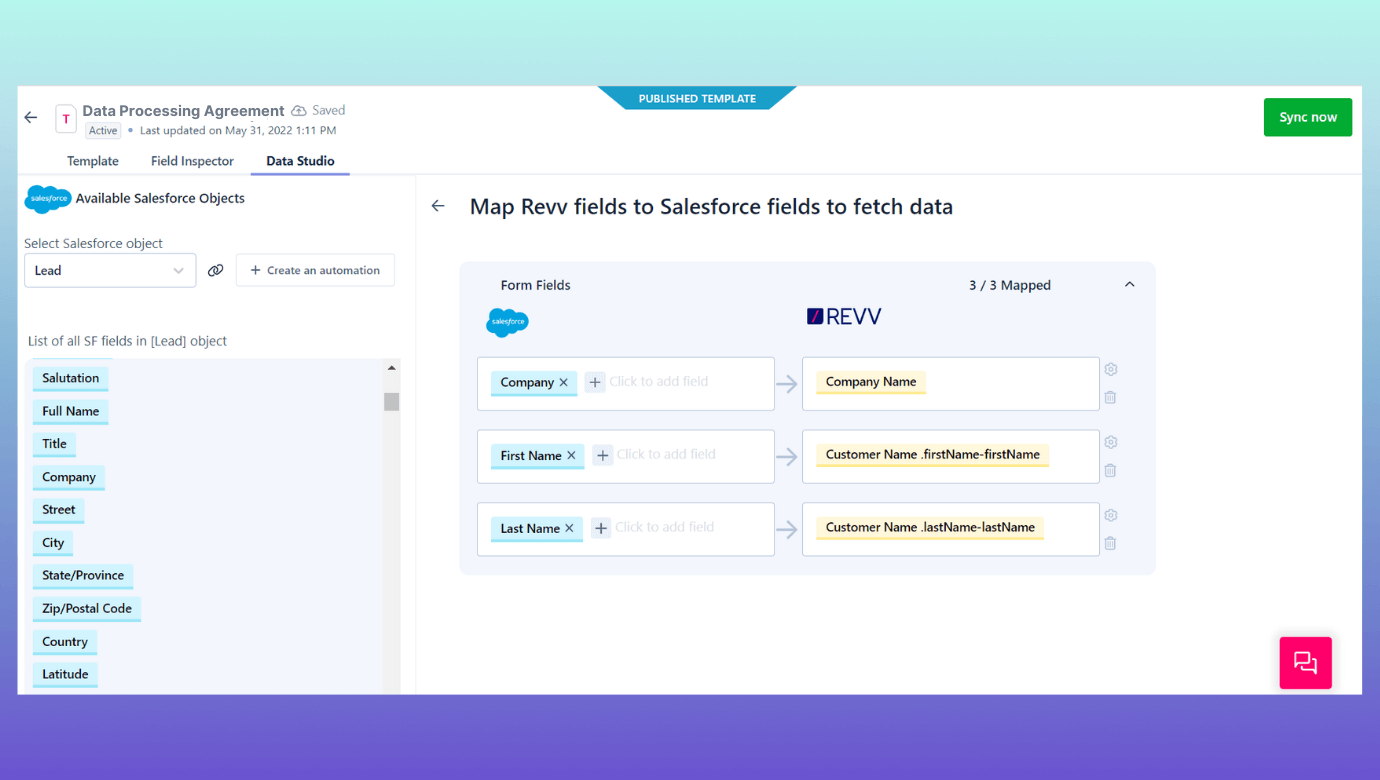This screenshot has width=1380, height=780.
Task: Open settings gear for firstName mapping
Action: [x=1111, y=442]
